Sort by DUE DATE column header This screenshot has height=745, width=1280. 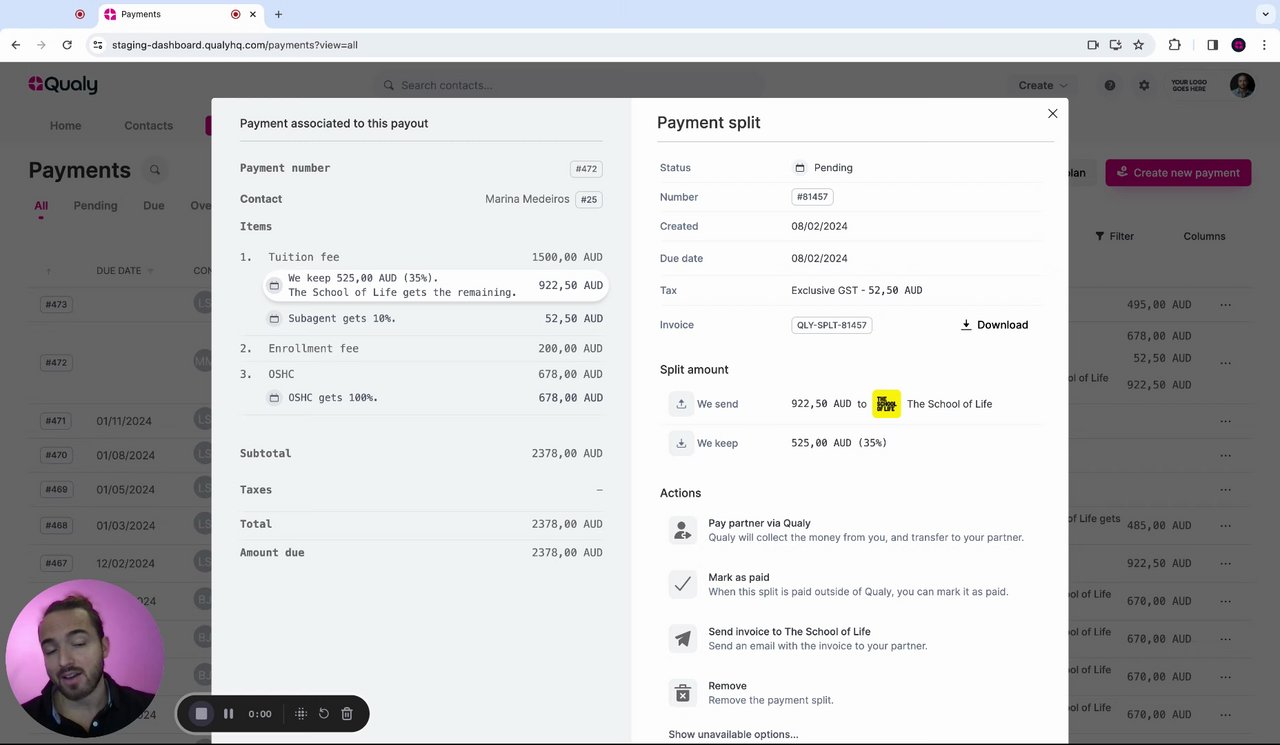125,271
